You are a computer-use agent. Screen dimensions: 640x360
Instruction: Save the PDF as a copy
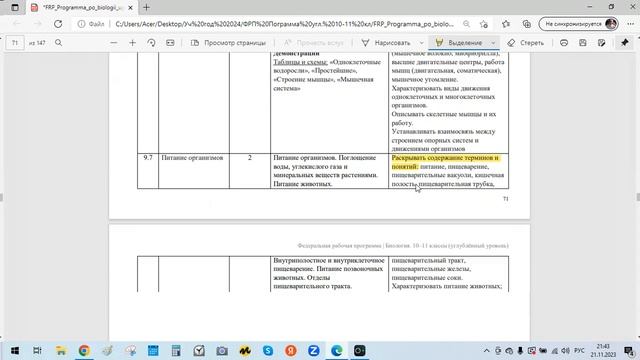pos(601,43)
